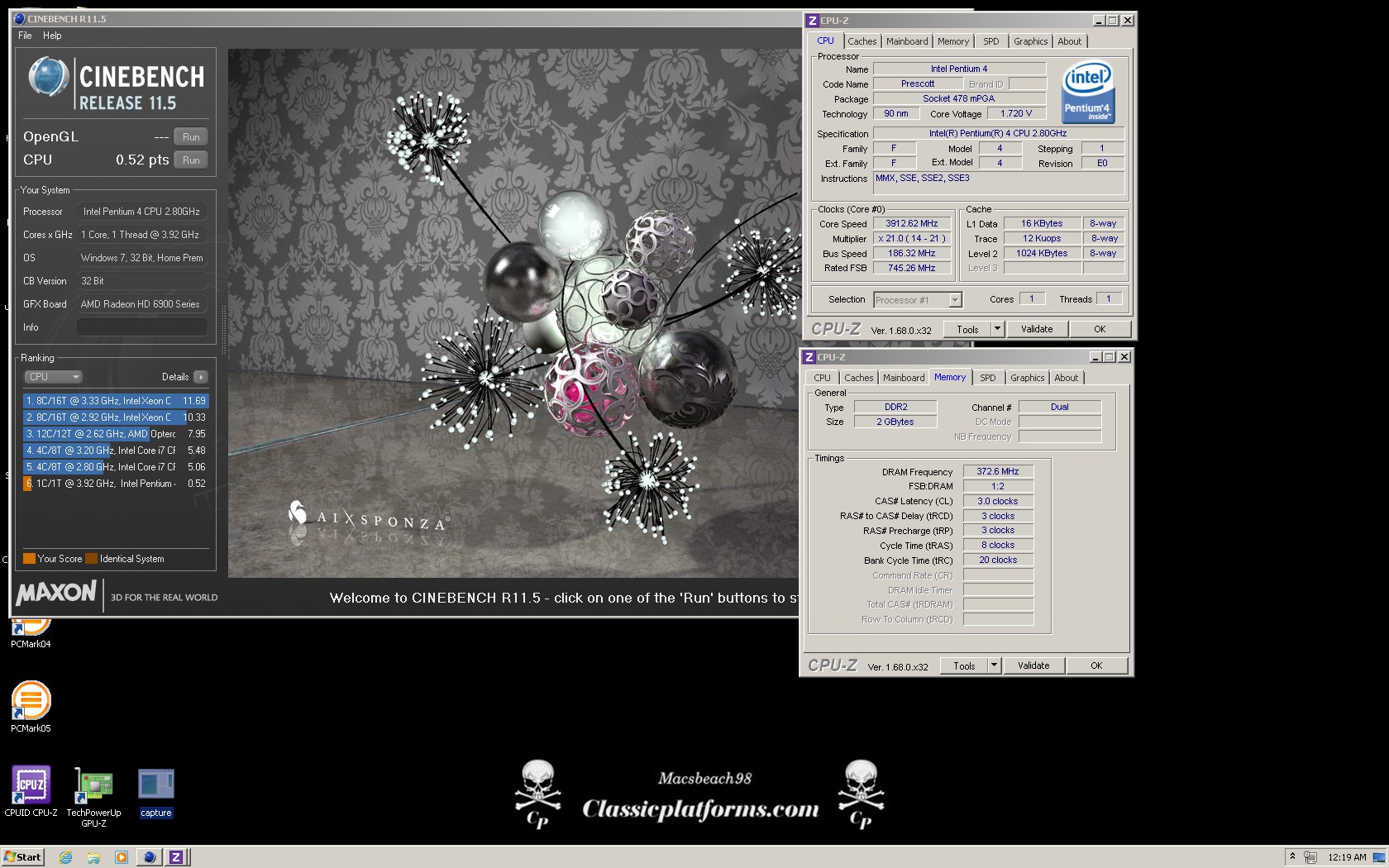Screen dimensions: 1389x868
Task: Close the lower CPU-Z window
Action: pos(1124,357)
